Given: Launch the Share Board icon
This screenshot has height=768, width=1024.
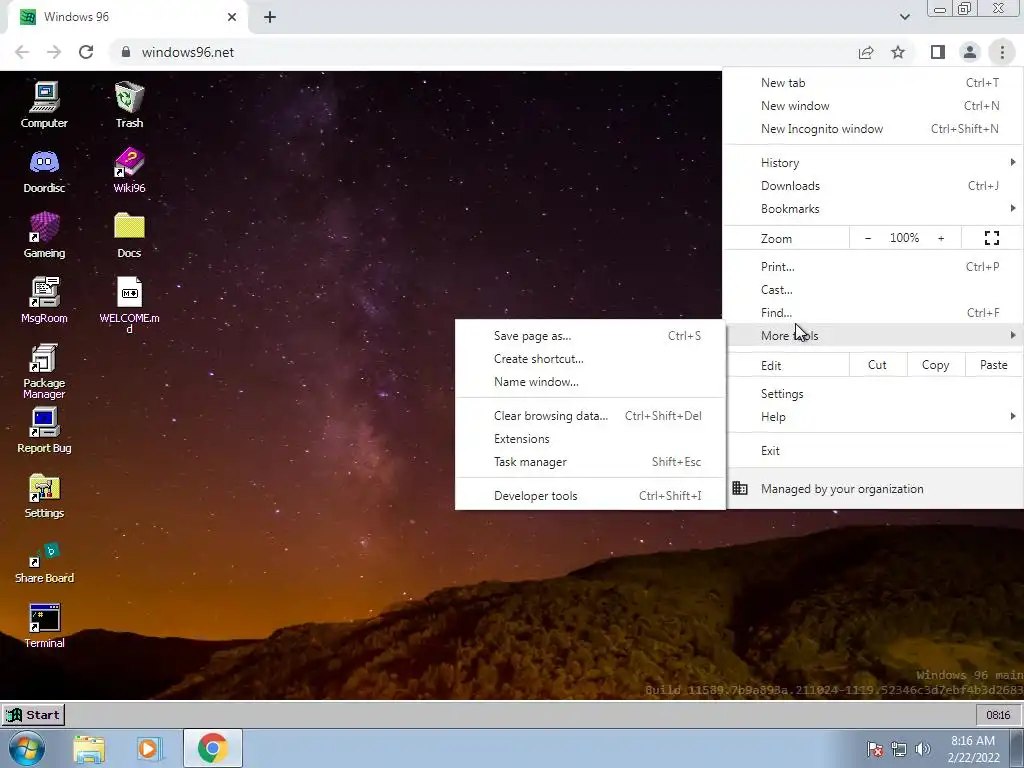Looking at the screenshot, I should [x=44, y=562].
